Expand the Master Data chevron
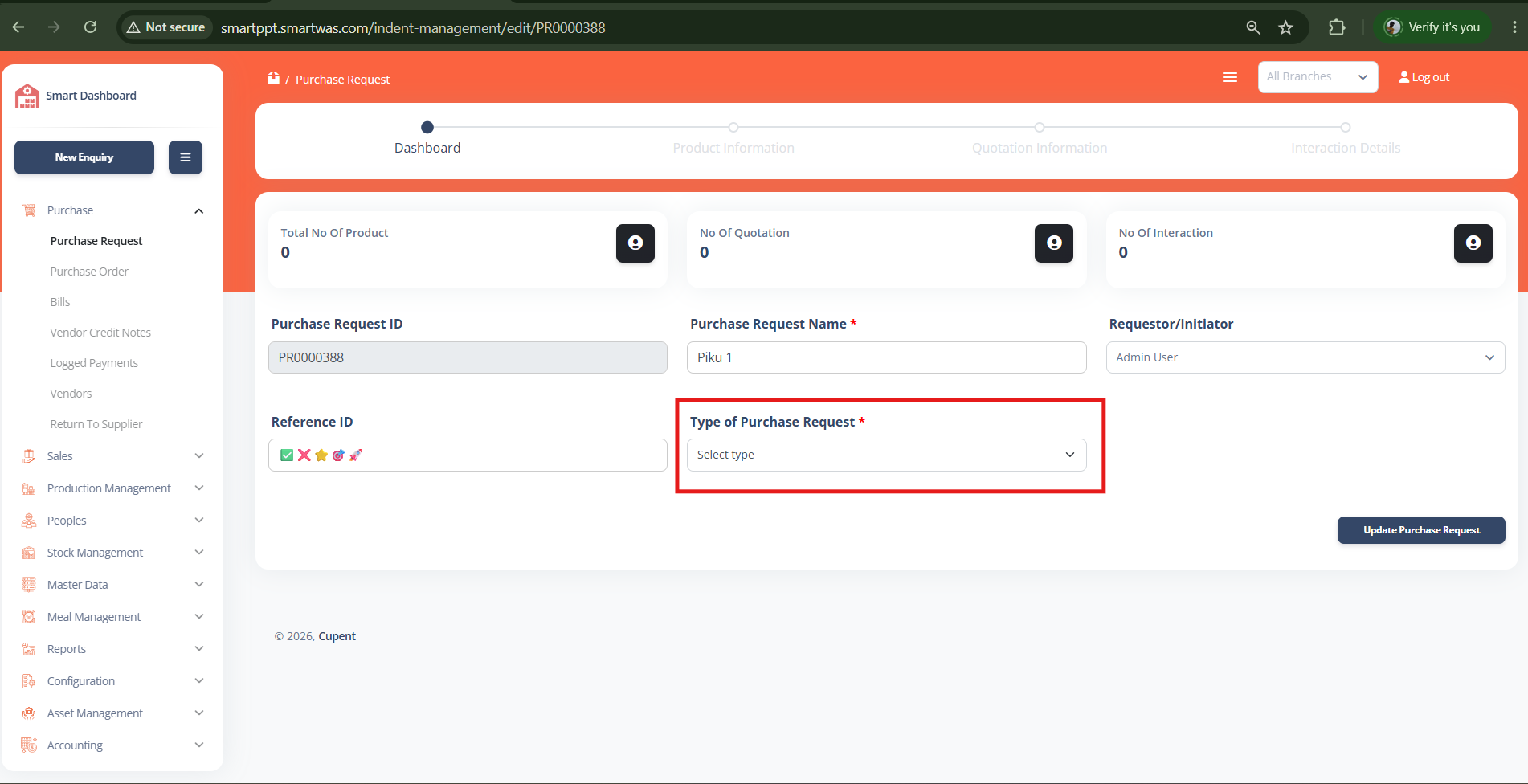The image size is (1528, 784). 199,585
